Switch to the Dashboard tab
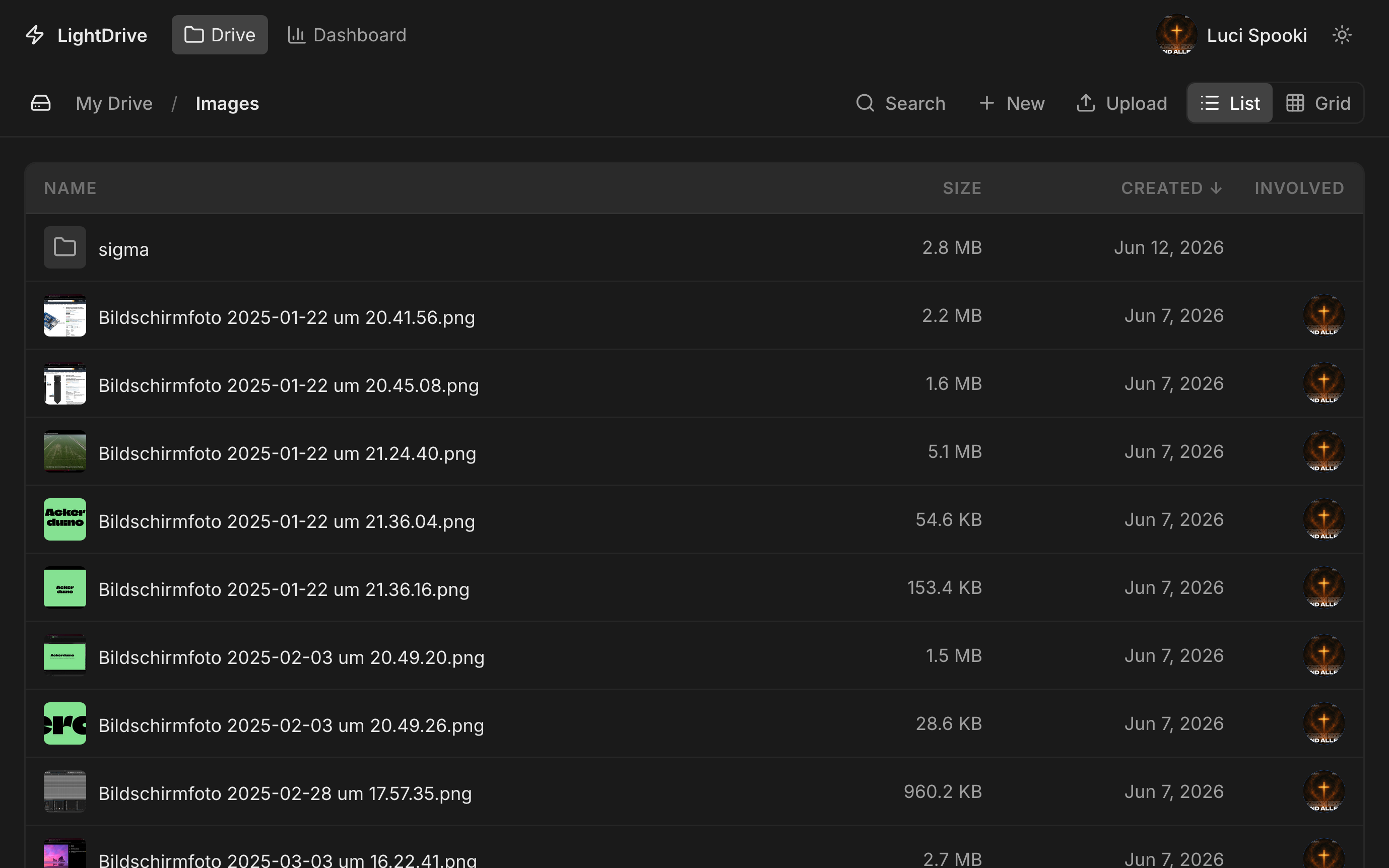This screenshot has width=1389, height=868. point(347,35)
